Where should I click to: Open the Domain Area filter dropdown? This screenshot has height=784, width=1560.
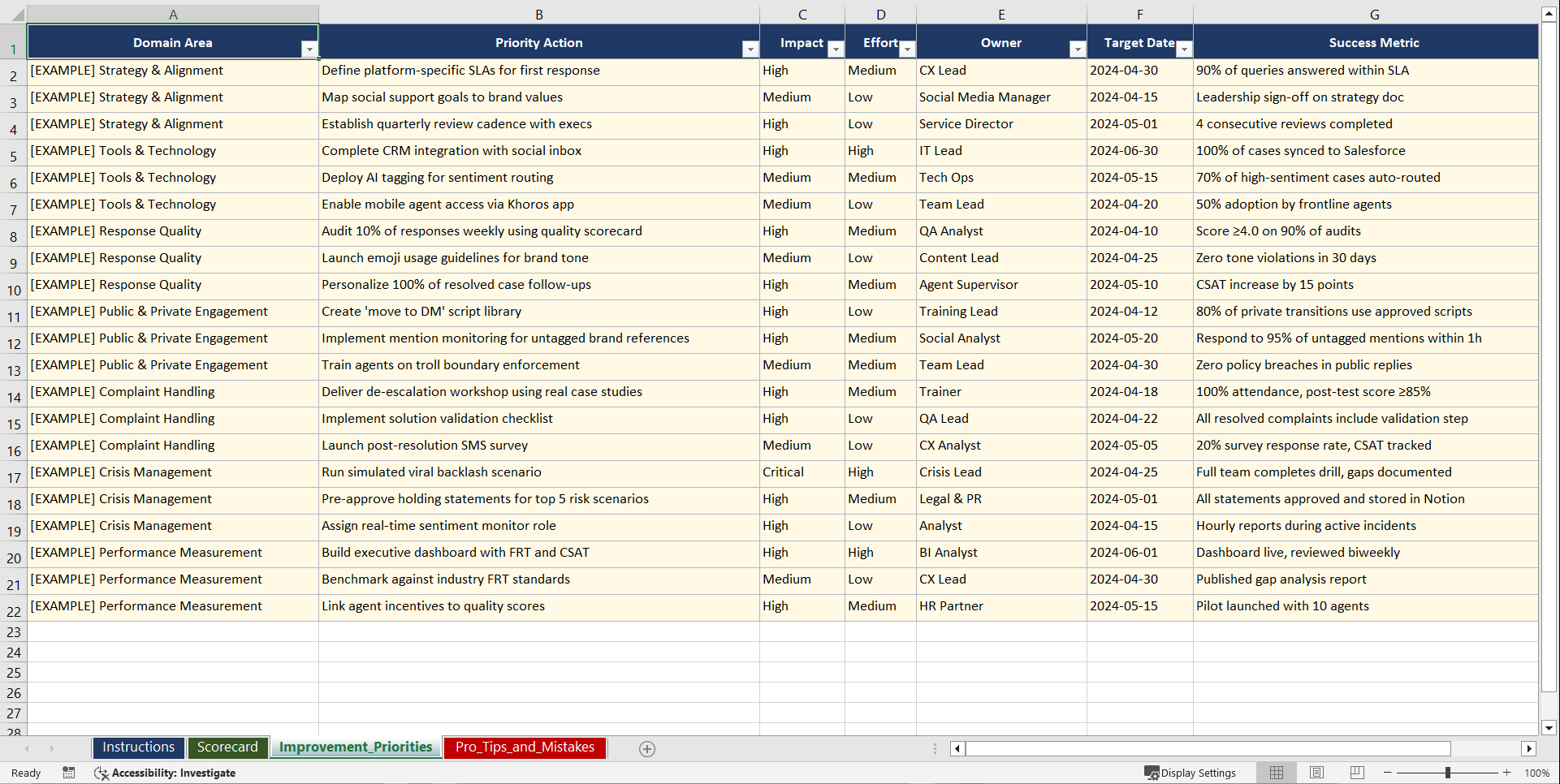[x=310, y=50]
